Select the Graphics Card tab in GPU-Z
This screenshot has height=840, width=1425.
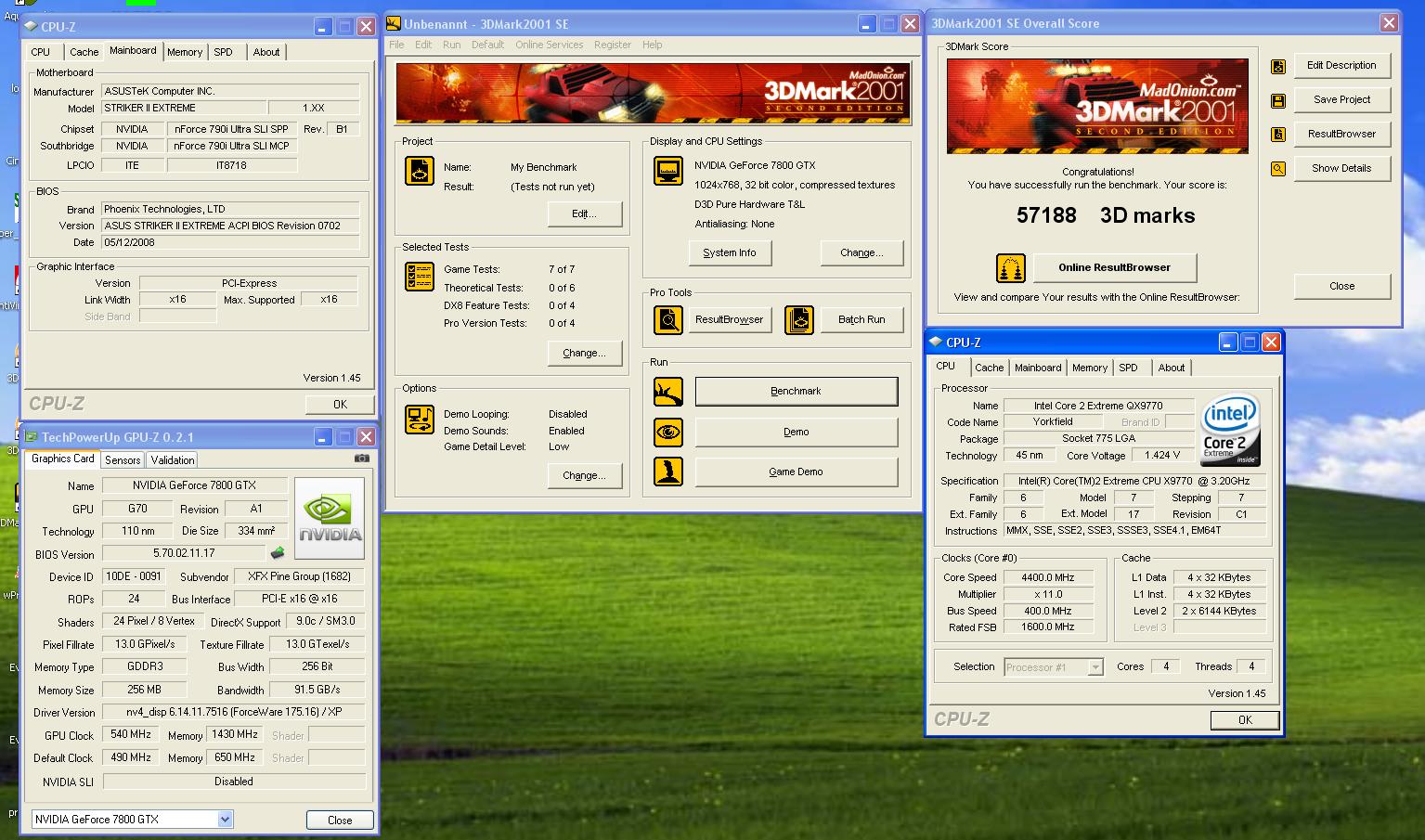pos(62,459)
